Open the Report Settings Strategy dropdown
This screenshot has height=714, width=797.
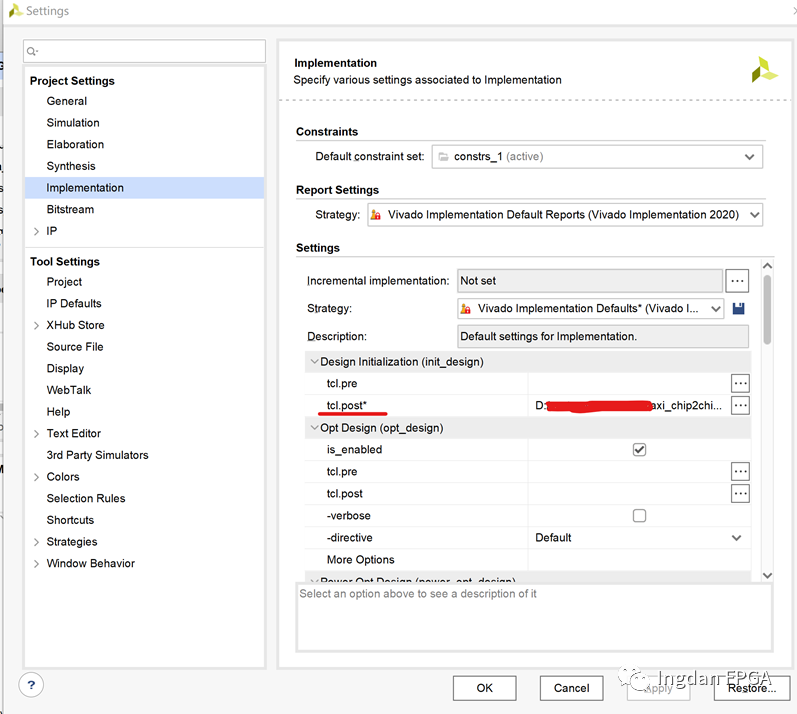click(565, 214)
